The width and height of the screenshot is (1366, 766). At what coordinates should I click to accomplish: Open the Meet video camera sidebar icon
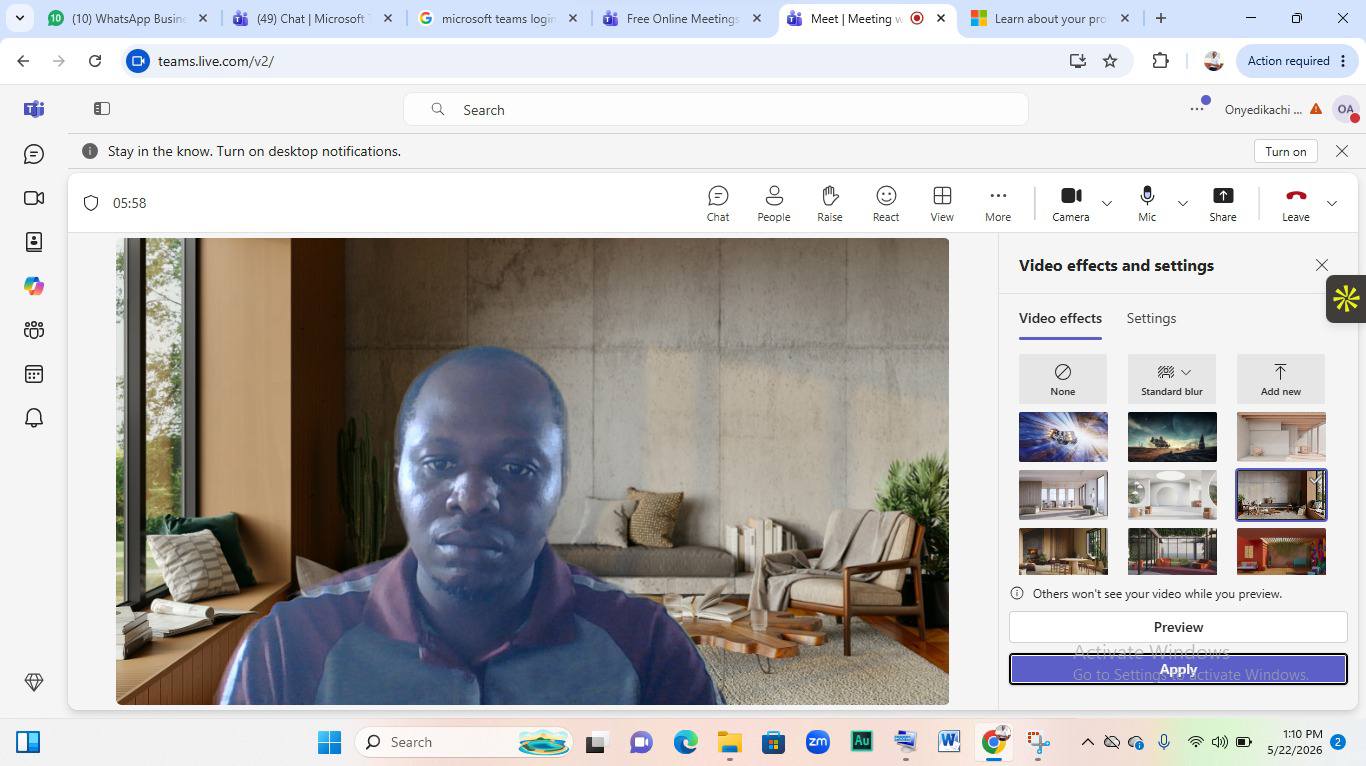(x=34, y=198)
